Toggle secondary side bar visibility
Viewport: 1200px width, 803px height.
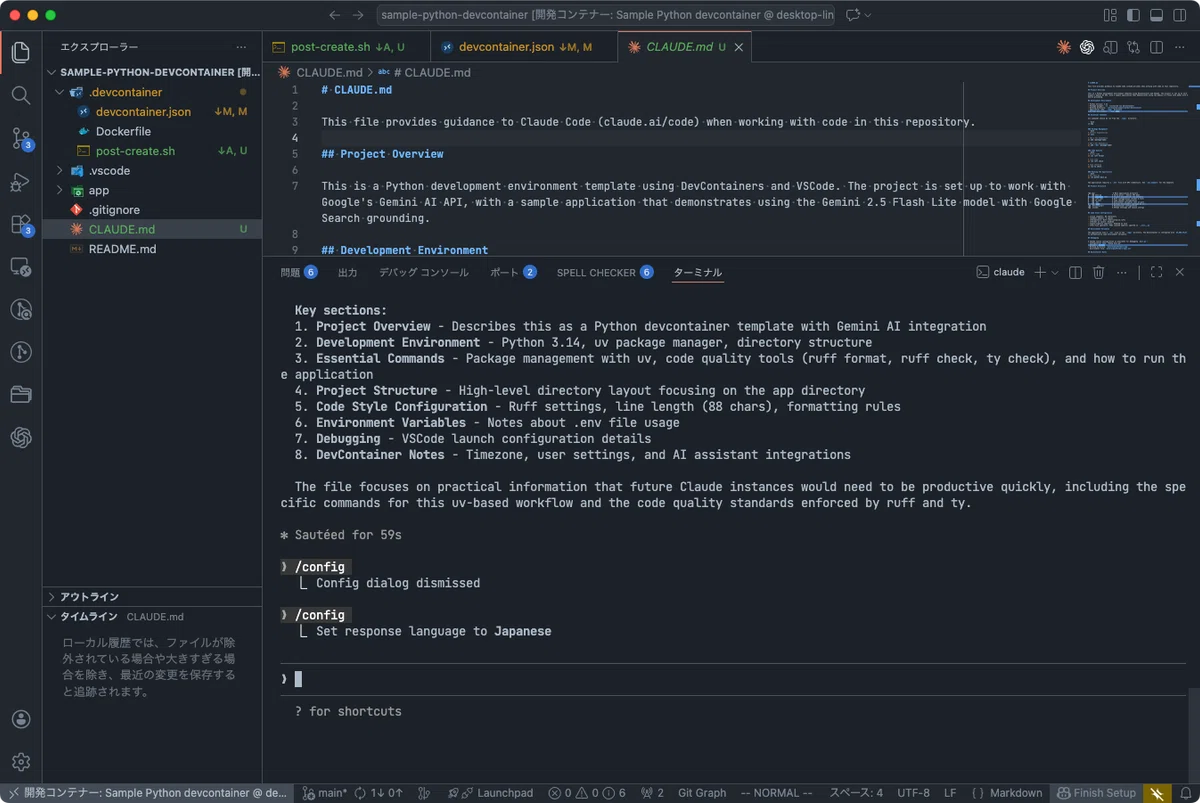pyautogui.click(x=1179, y=15)
